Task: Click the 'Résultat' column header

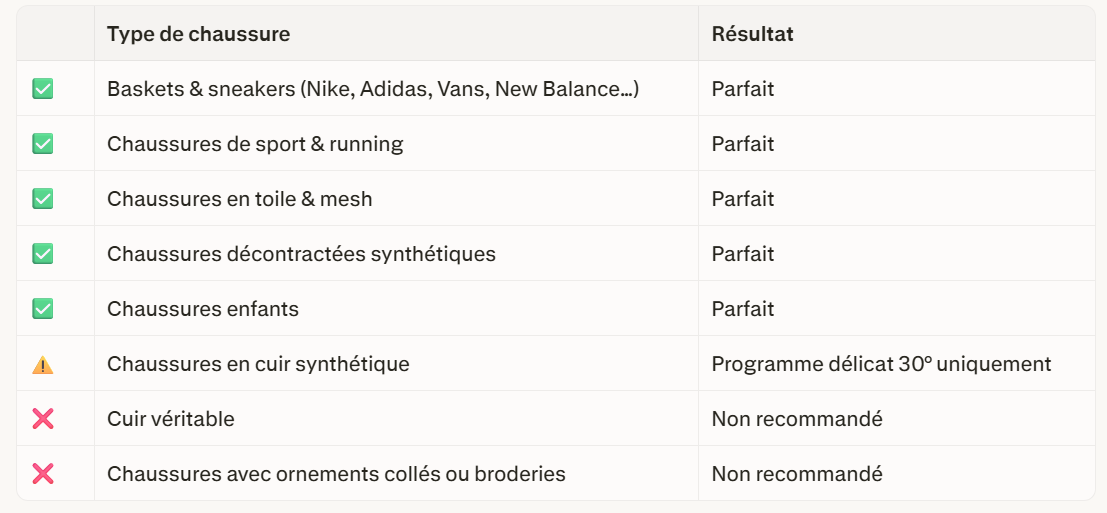Action: tap(752, 34)
